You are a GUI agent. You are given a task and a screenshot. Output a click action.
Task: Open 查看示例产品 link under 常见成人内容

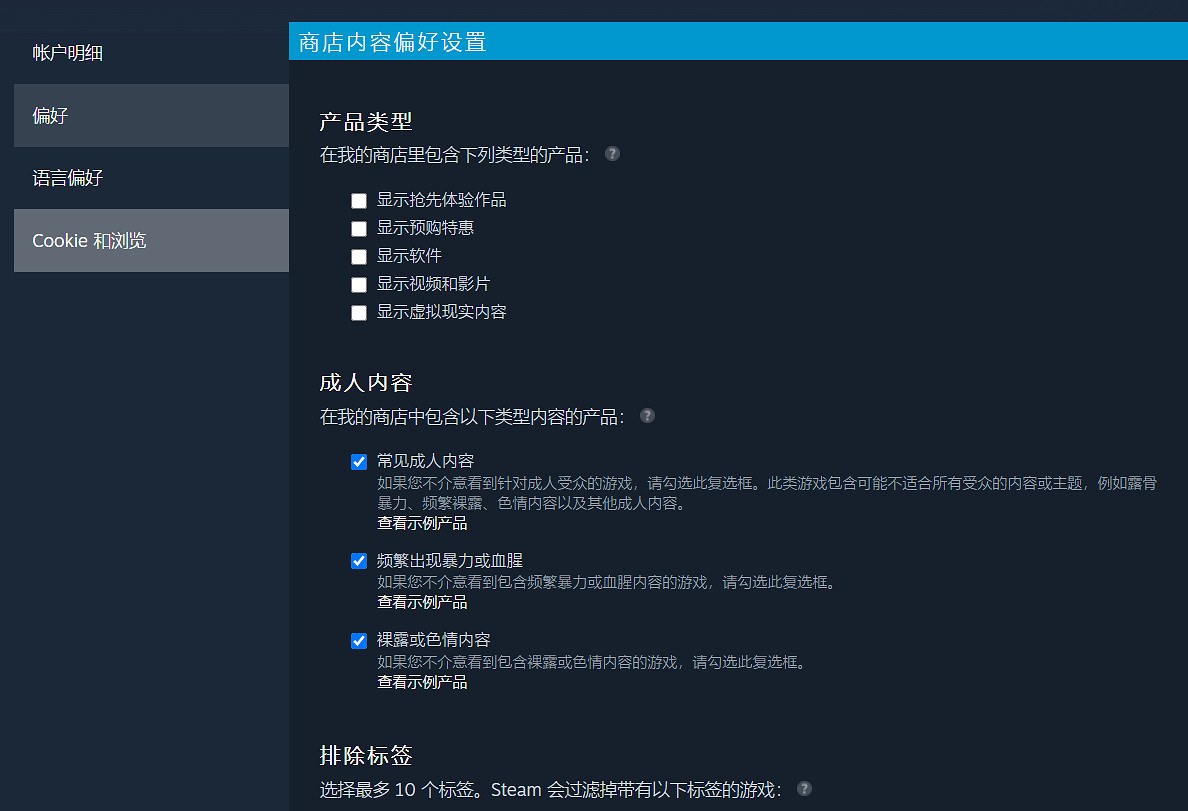(x=421, y=523)
